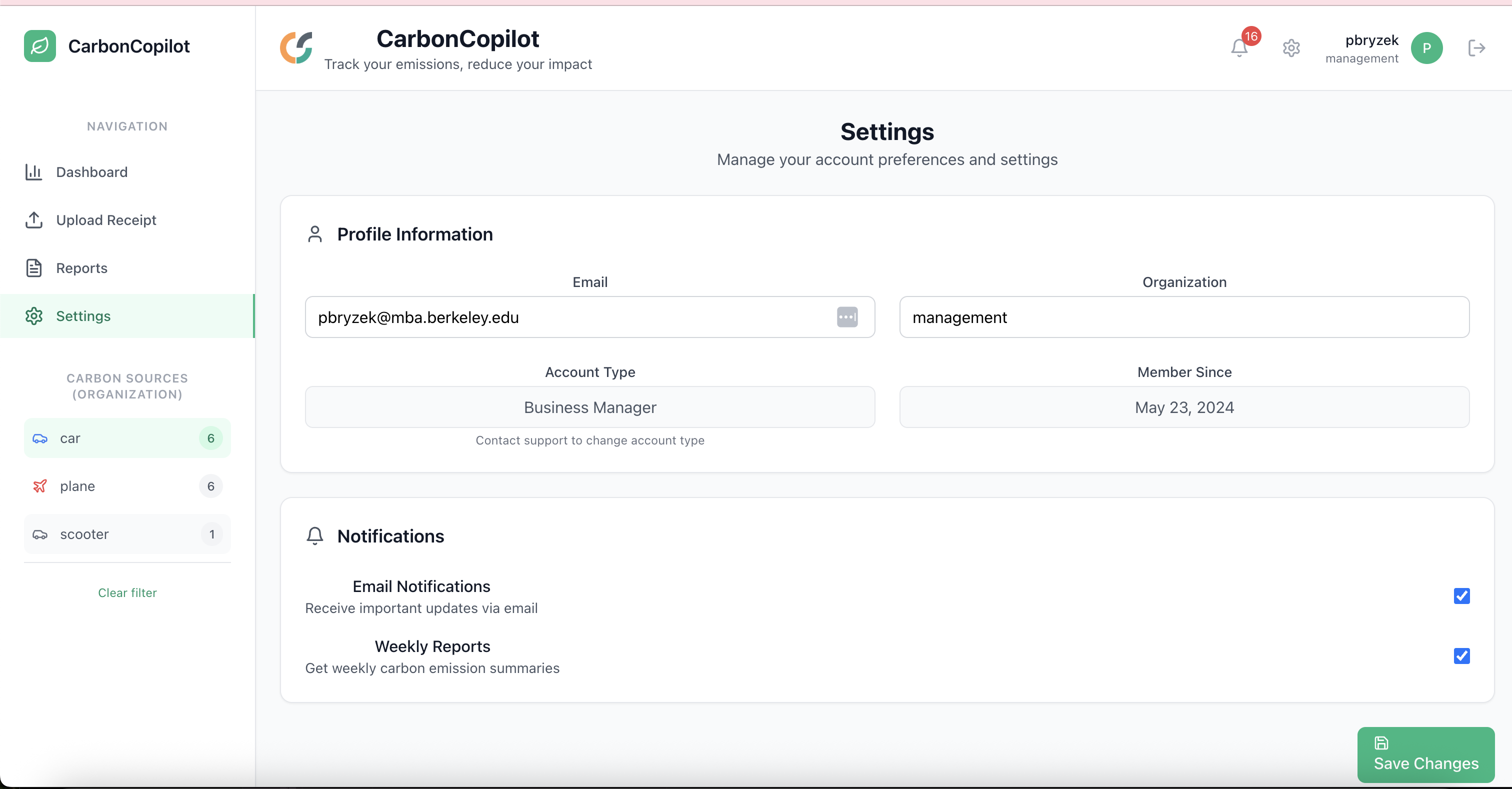Open settings via header gear icon
Viewport: 1512px width, 789px height.
click(1290, 48)
